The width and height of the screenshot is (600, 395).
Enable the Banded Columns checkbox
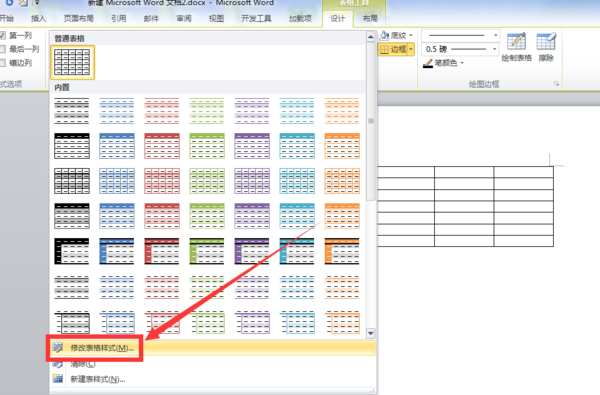(x=3, y=63)
